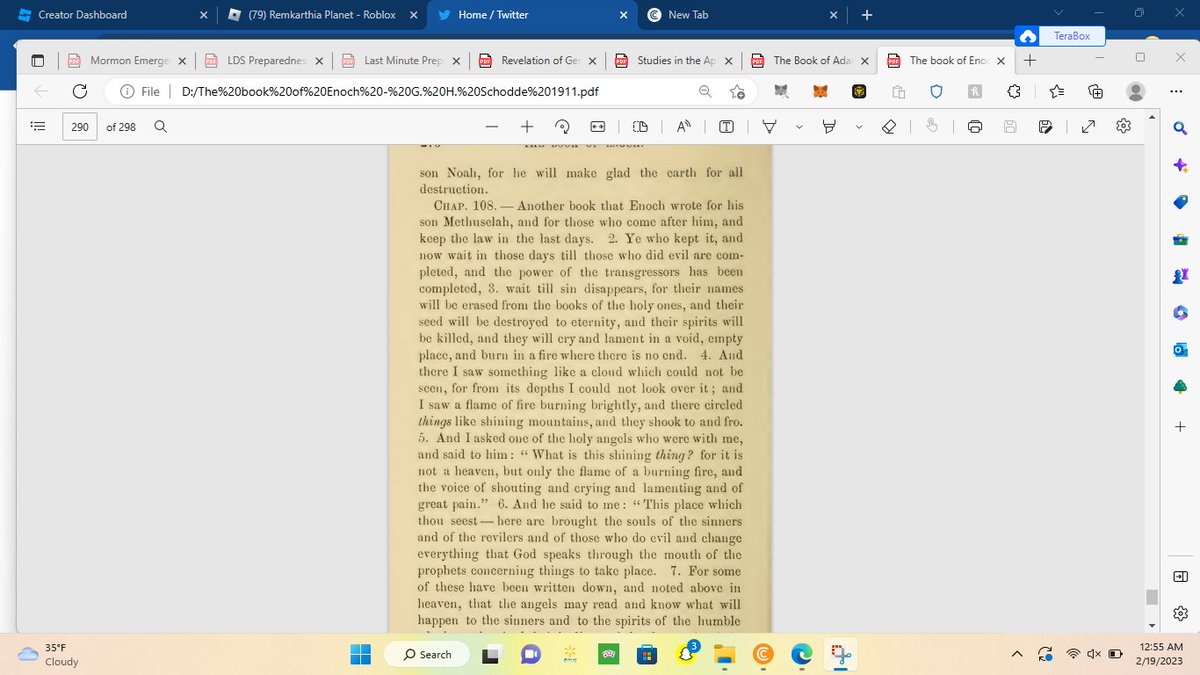Zoom out the PDF page
1200x675 pixels.
tap(492, 127)
